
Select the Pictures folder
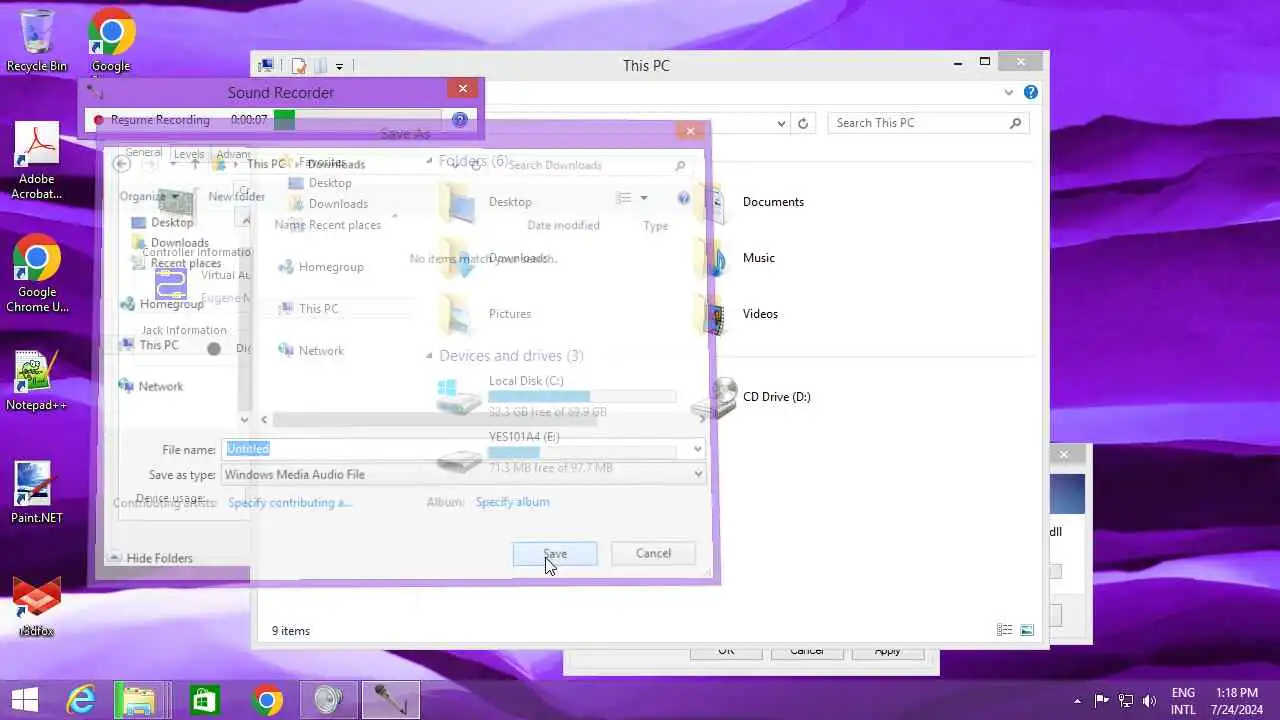486,314
